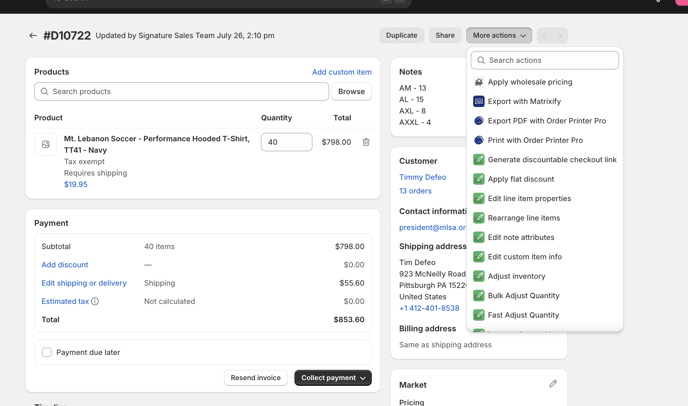688x406 pixels.
Task: Click the product image placeholder icon
Action: pyautogui.click(x=46, y=145)
